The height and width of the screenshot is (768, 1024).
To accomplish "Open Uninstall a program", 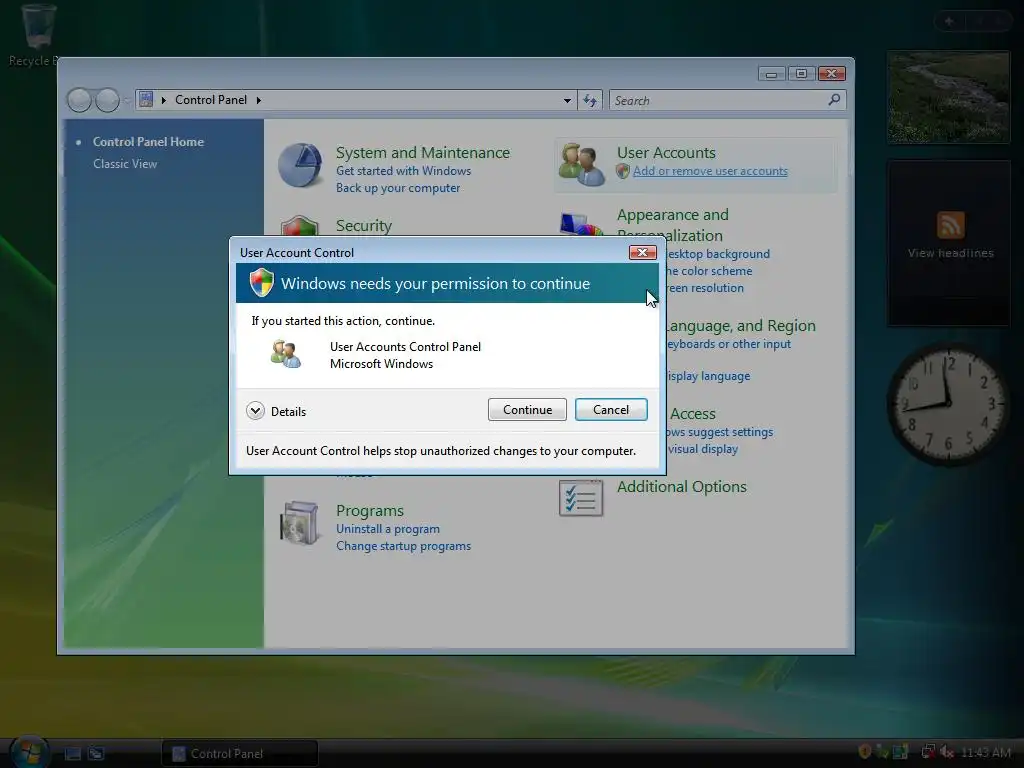I will pyautogui.click(x=388, y=528).
